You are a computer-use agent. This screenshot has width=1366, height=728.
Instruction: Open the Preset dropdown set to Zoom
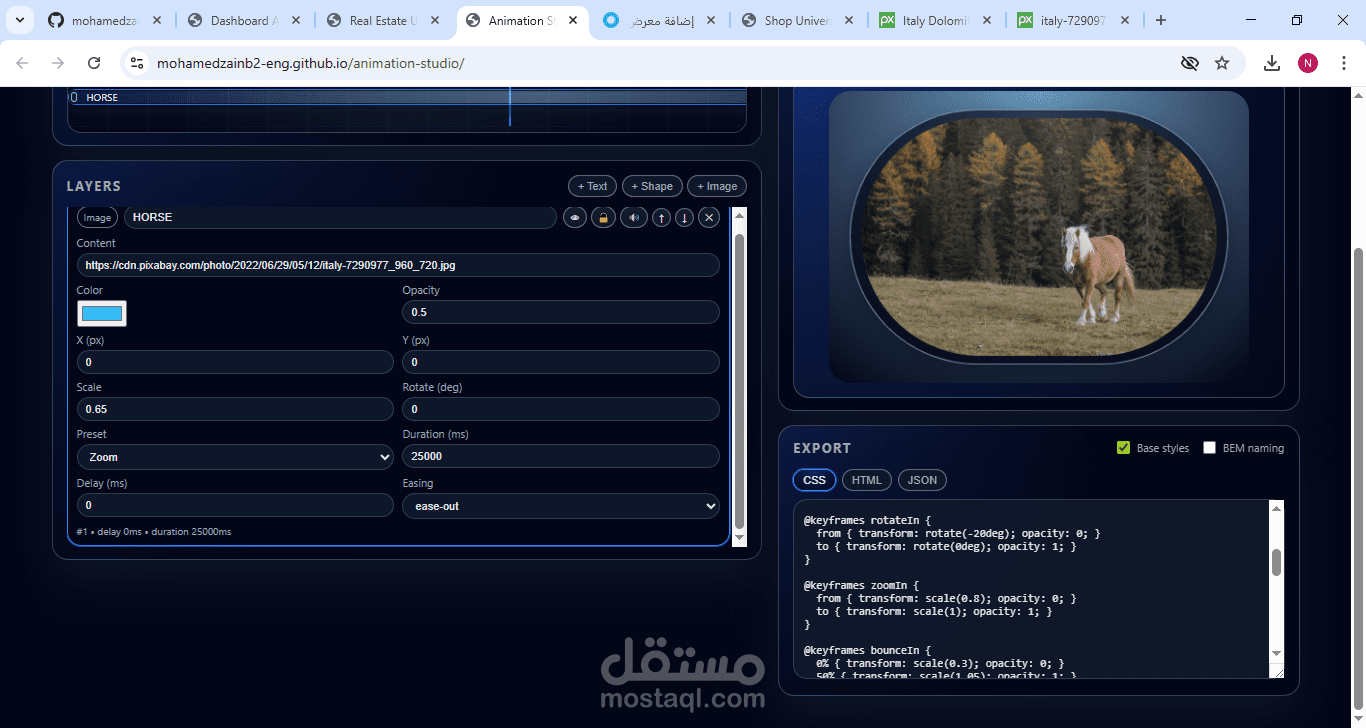click(x=235, y=456)
